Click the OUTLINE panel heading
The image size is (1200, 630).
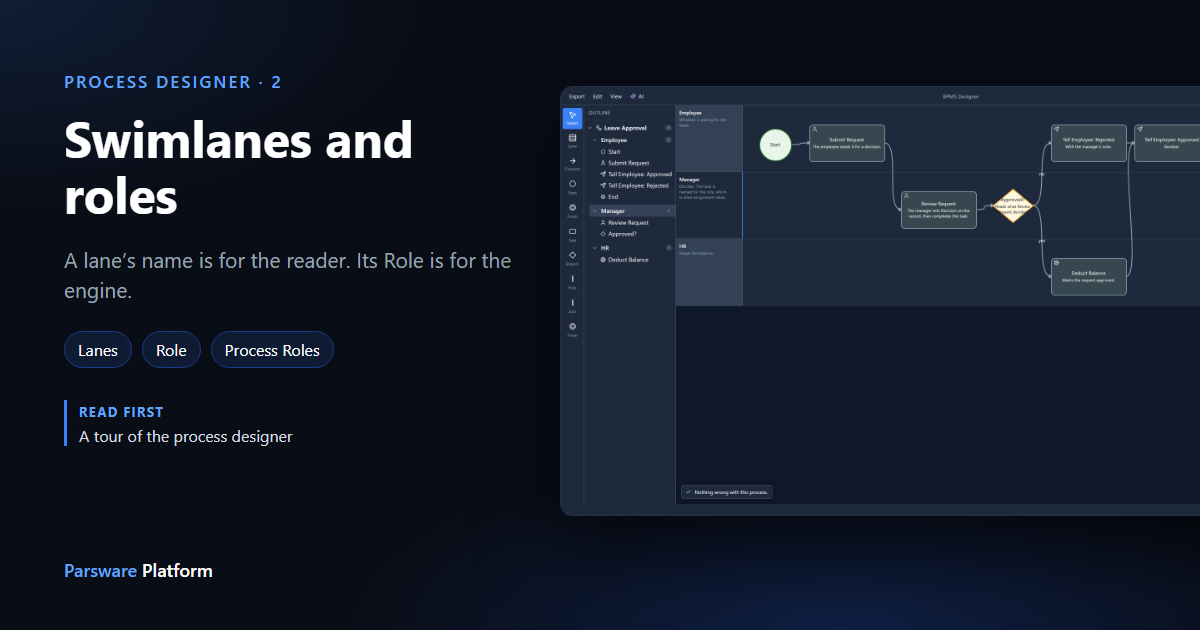click(599, 113)
